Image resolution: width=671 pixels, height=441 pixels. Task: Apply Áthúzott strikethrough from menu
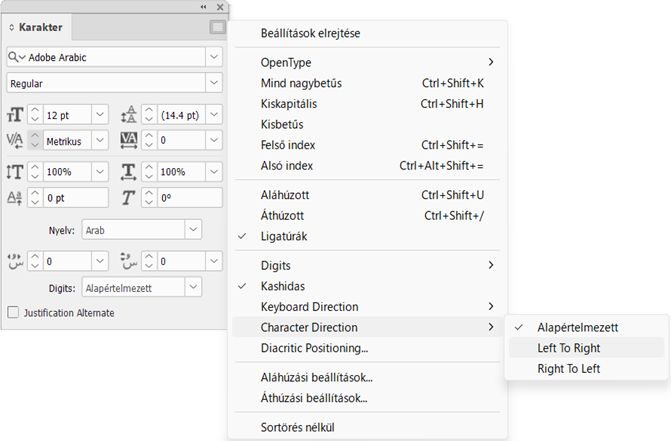click(367, 216)
